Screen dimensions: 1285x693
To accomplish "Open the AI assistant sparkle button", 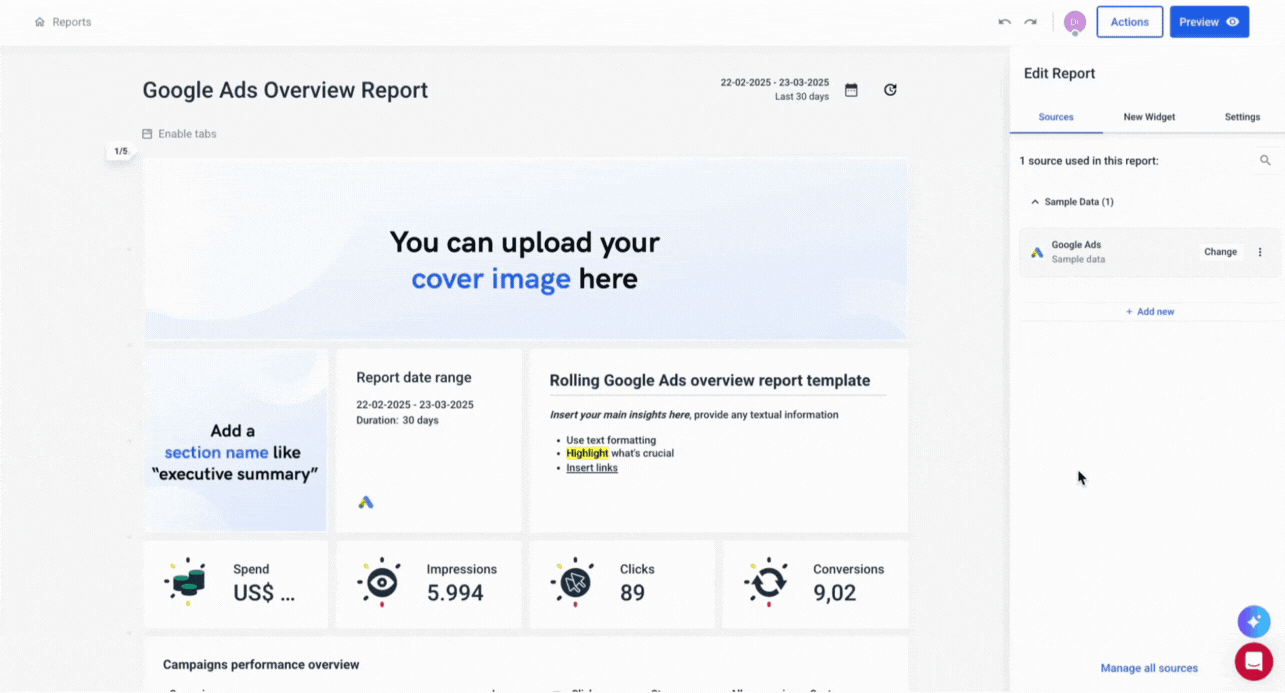I will [1253, 621].
